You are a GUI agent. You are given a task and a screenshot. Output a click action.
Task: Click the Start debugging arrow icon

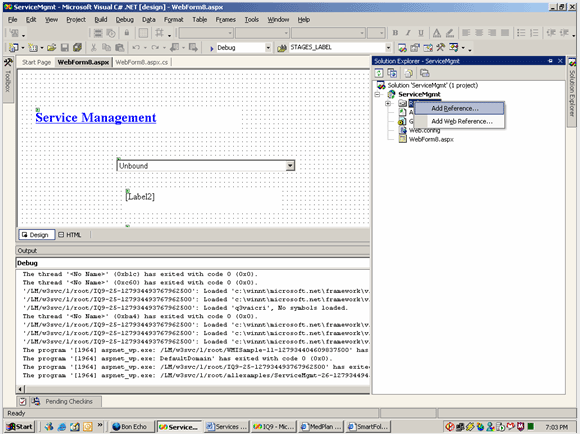click(212, 48)
